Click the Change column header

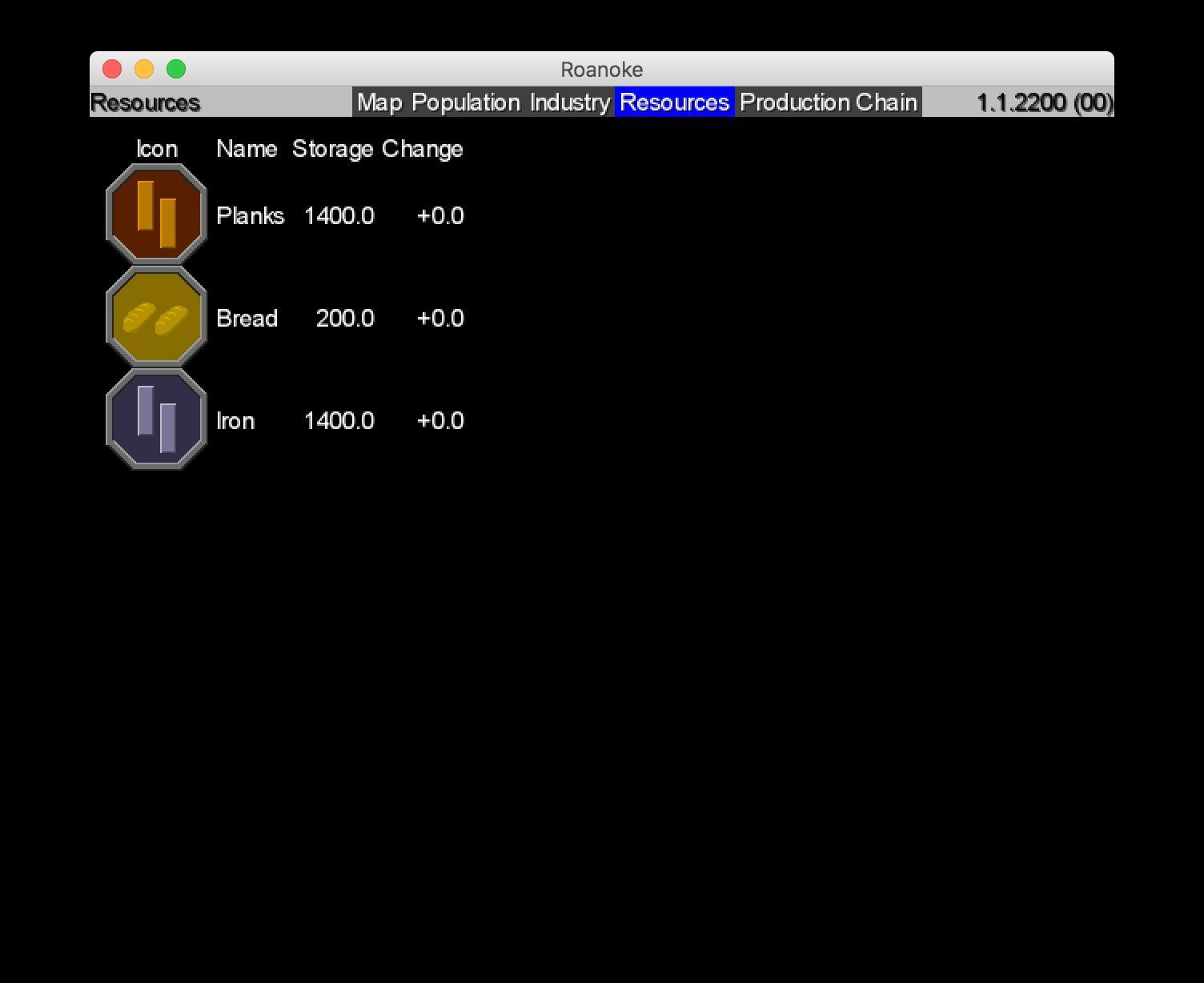(x=423, y=149)
